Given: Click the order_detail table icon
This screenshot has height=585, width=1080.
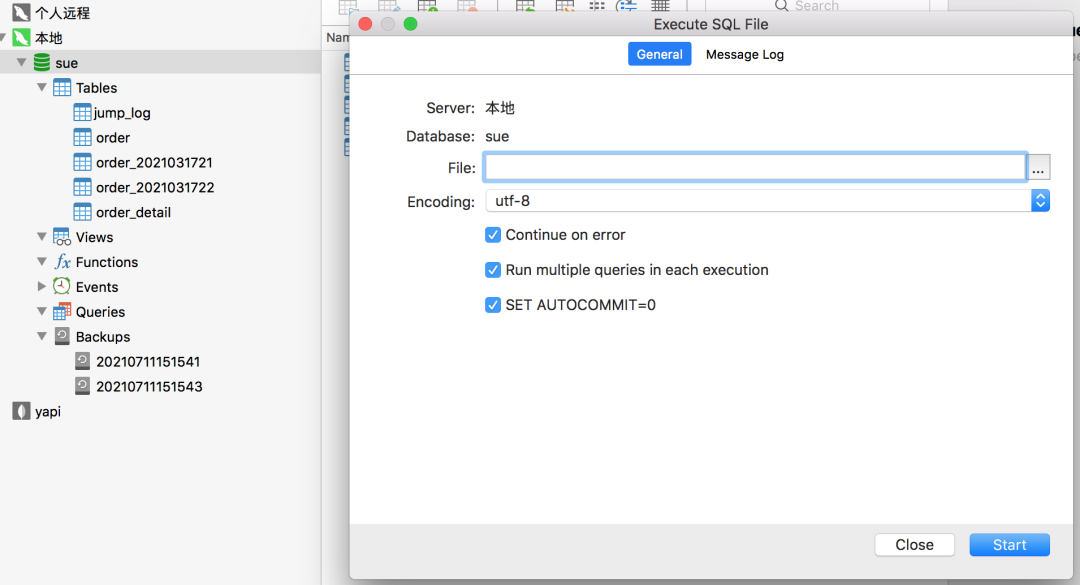Looking at the screenshot, I should click(82, 212).
